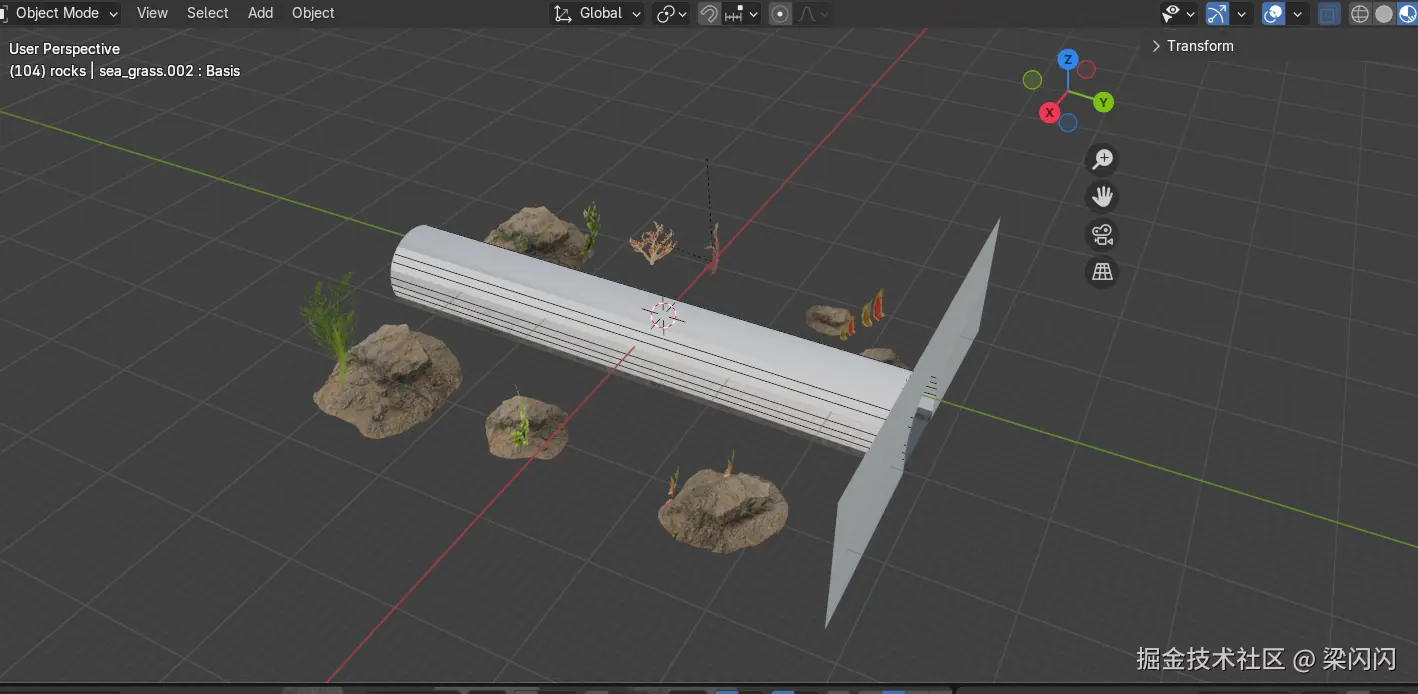This screenshot has width=1418, height=694.
Task: Click the pan hand viewport button
Action: click(1102, 196)
